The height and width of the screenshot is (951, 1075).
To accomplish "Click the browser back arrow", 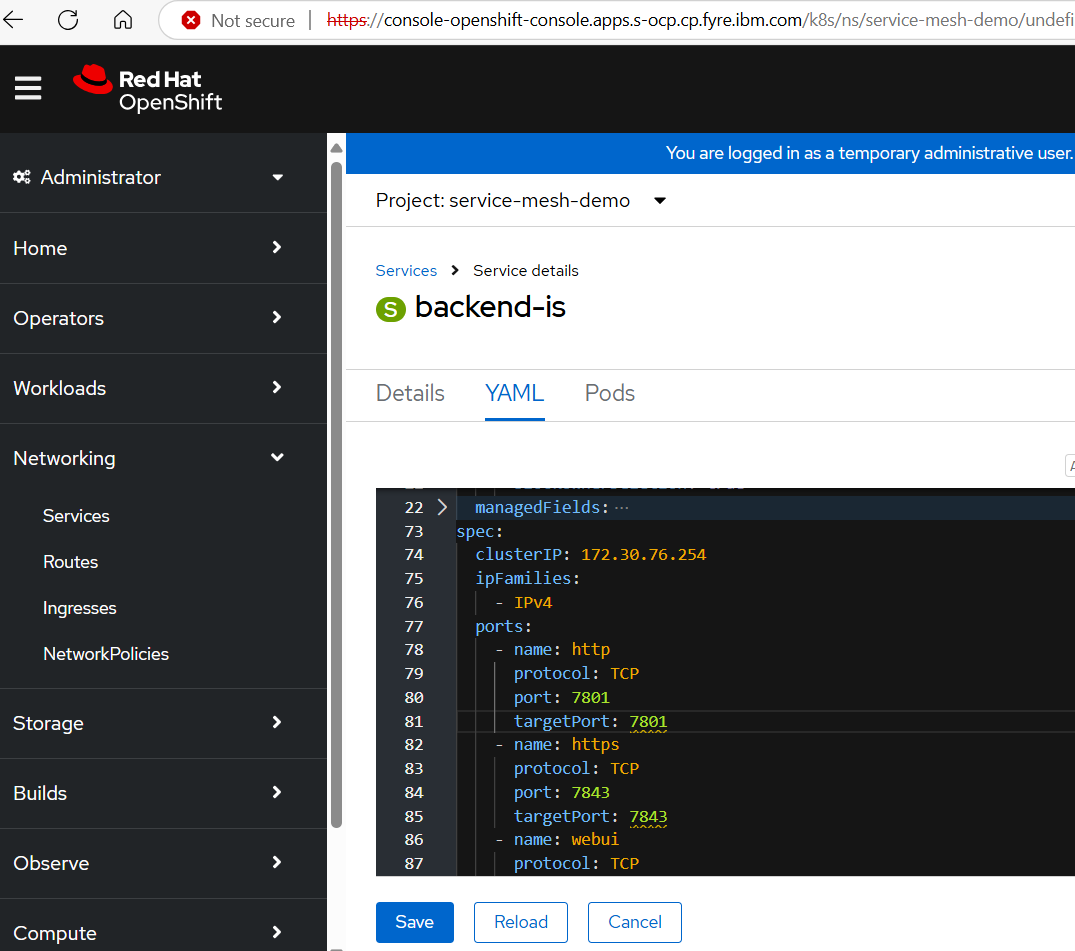I will (13, 20).
